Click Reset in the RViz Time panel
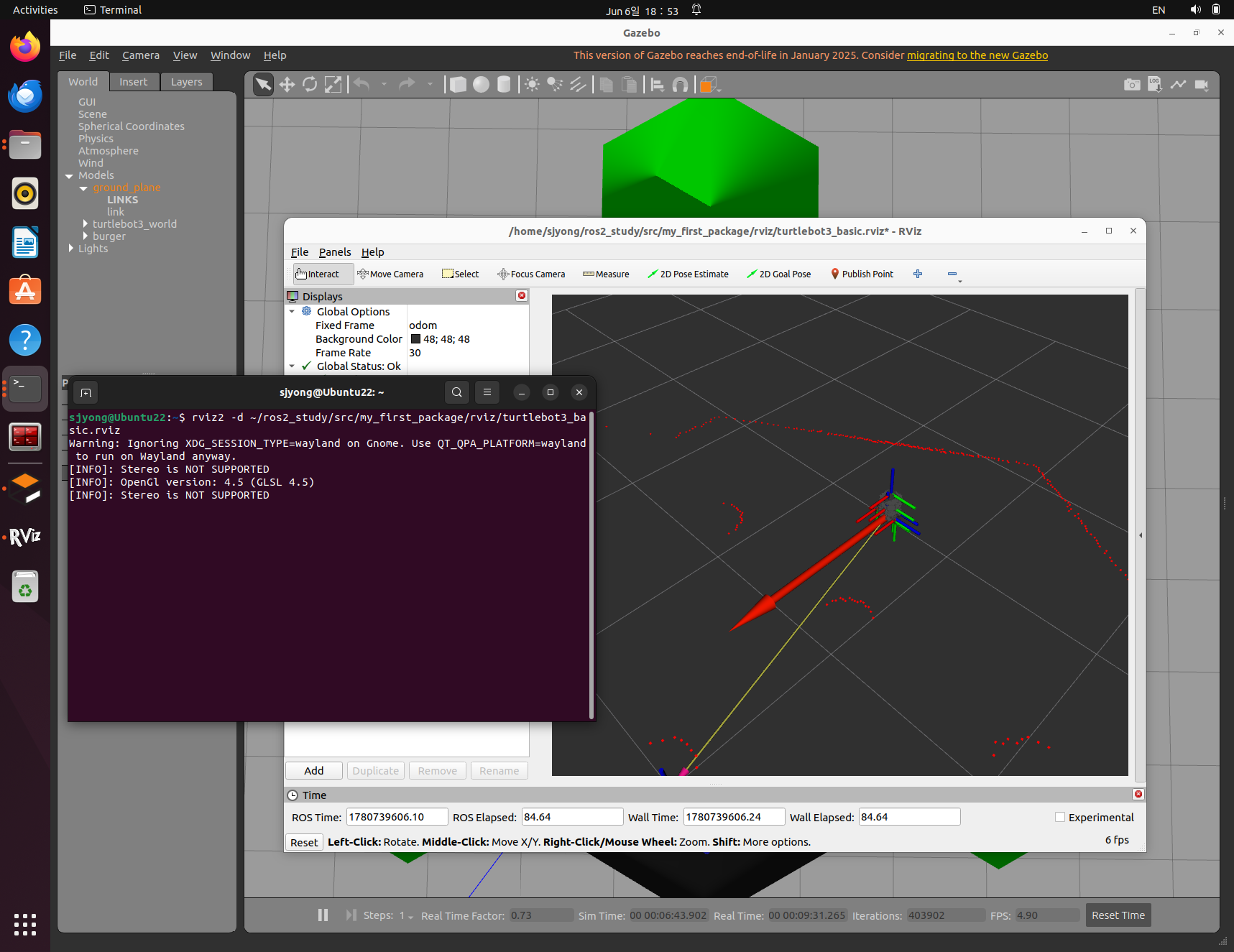The height and width of the screenshot is (952, 1234). pos(304,842)
